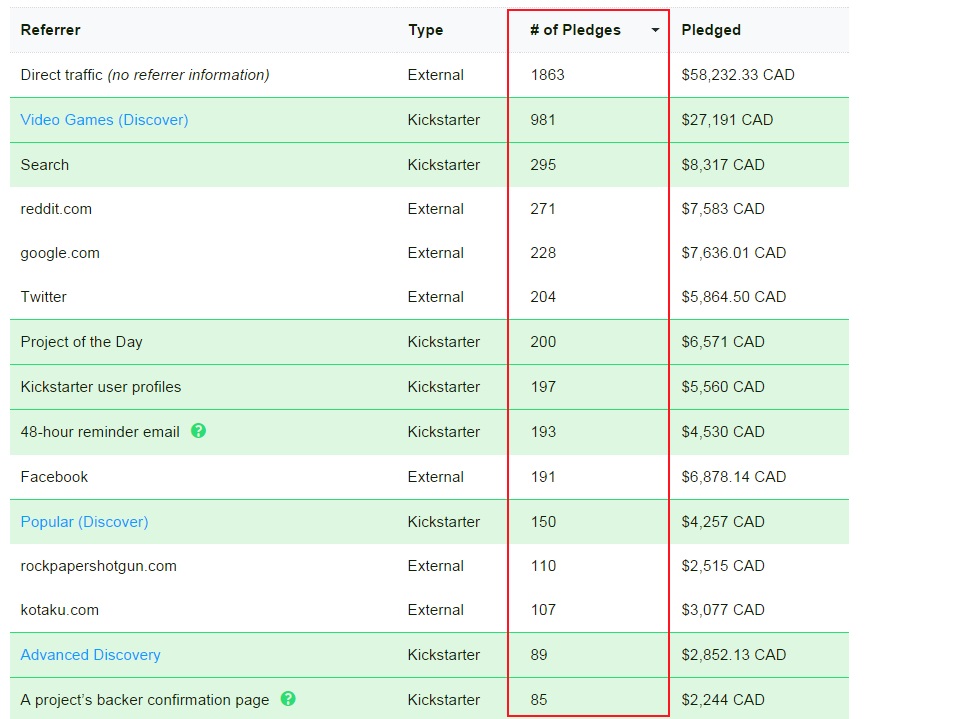Click the External type for kotaku.com
Viewport: 963px width, 719px height.
coord(435,610)
